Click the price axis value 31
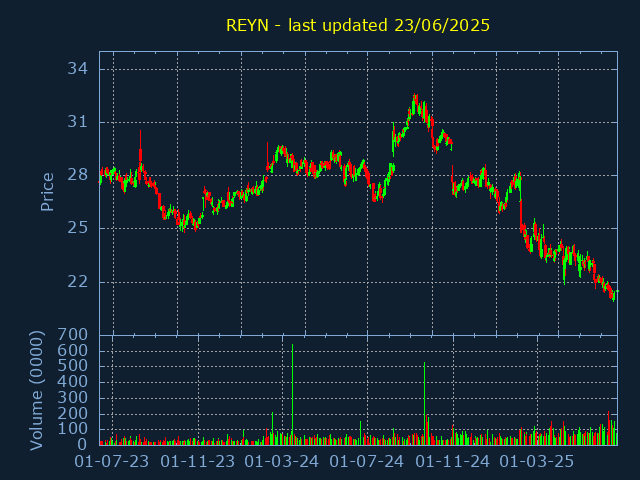This screenshot has height=480, width=640. pyautogui.click(x=78, y=122)
